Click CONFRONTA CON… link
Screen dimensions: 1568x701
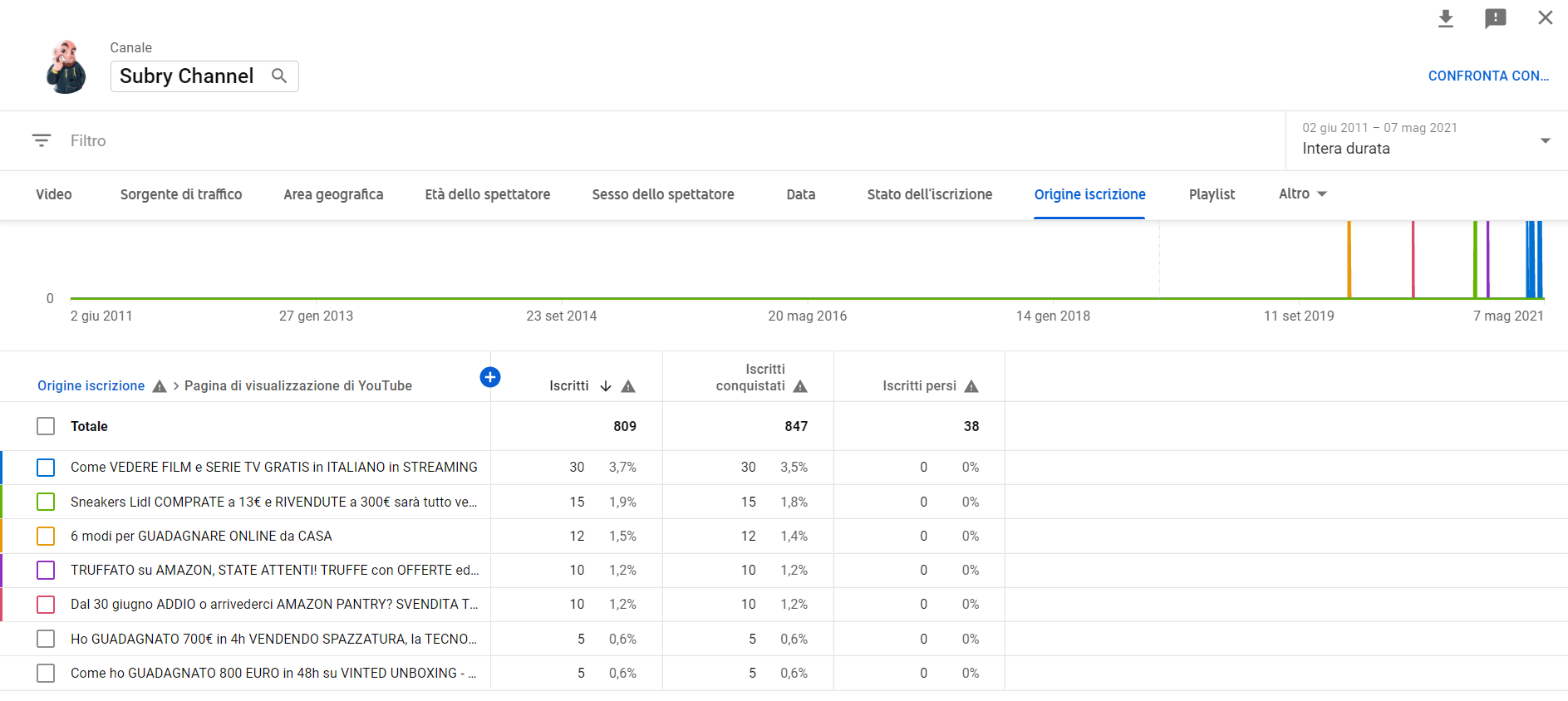coord(1488,76)
